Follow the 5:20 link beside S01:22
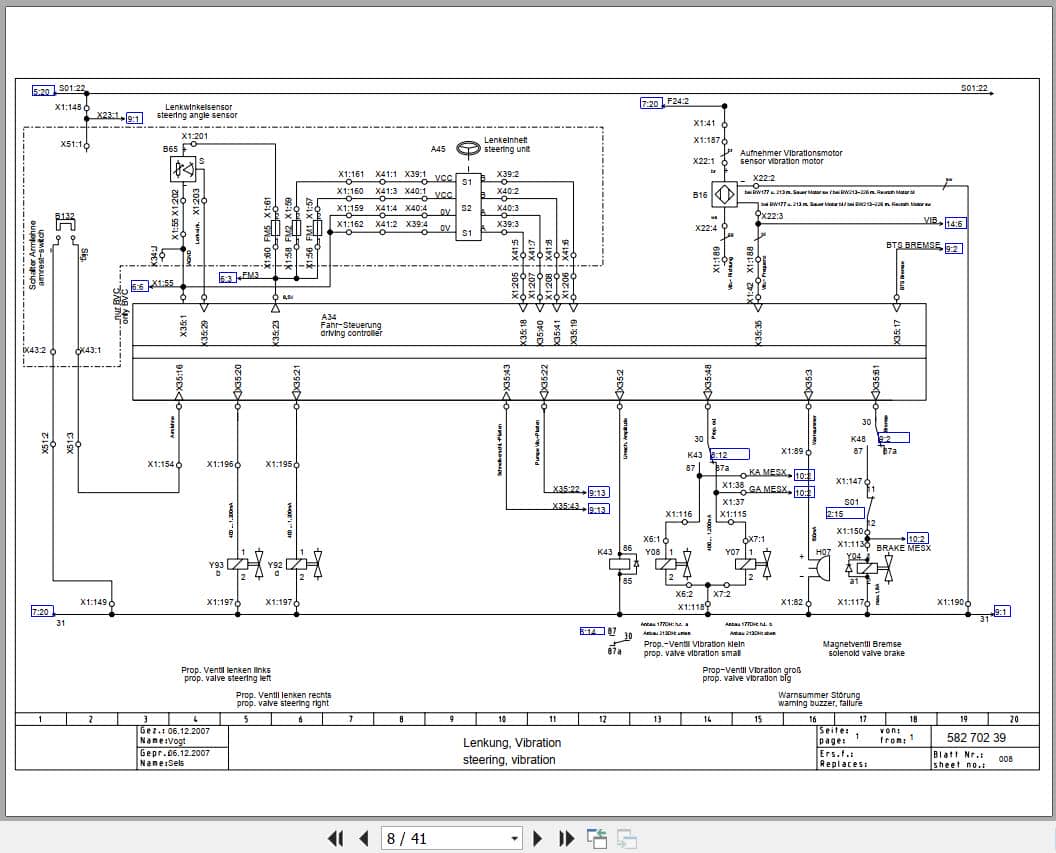The height and width of the screenshot is (853, 1056). (x=44, y=92)
